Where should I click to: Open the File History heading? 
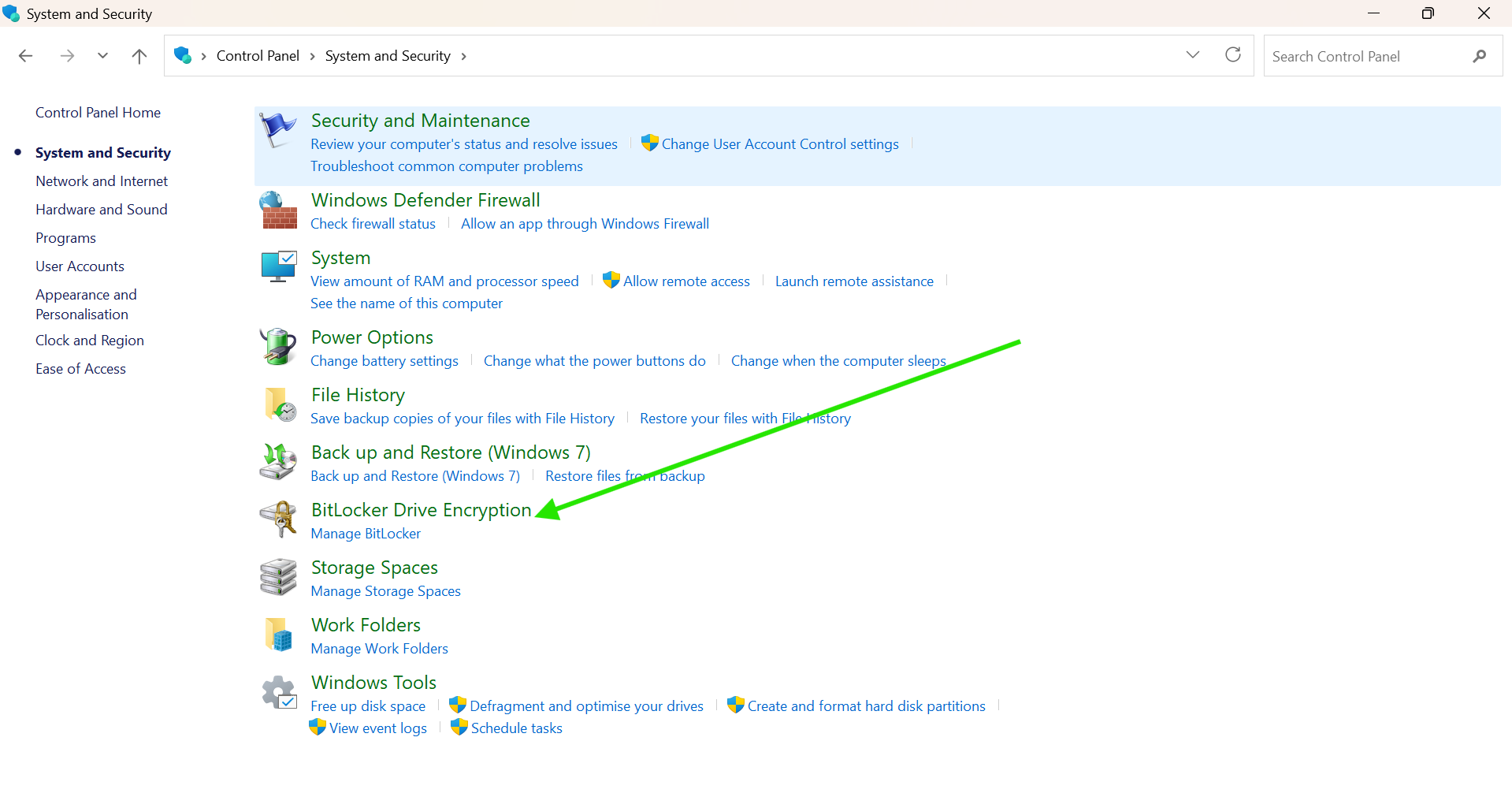[x=358, y=395]
